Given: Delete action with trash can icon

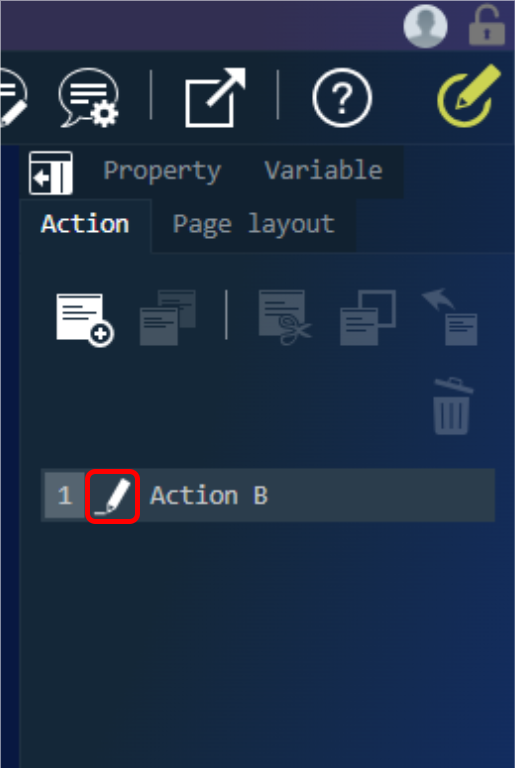Looking at the screenshot, I should (x=452, y=406).
